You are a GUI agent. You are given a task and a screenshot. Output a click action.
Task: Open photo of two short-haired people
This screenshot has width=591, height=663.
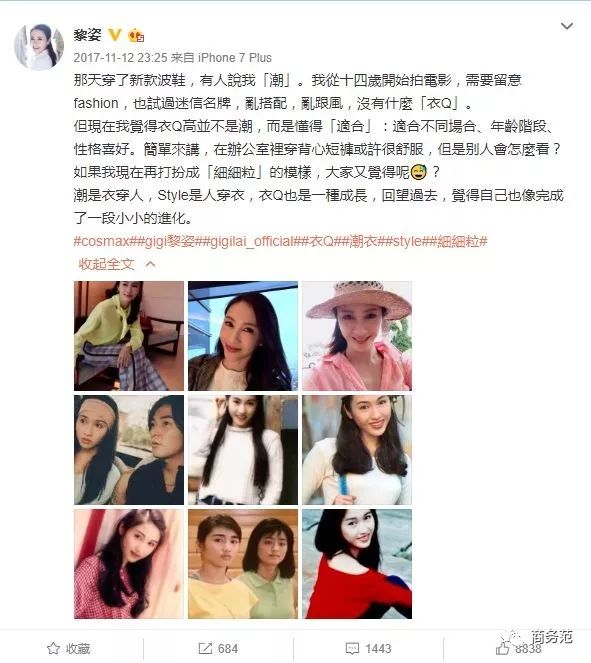click(243, 564)
